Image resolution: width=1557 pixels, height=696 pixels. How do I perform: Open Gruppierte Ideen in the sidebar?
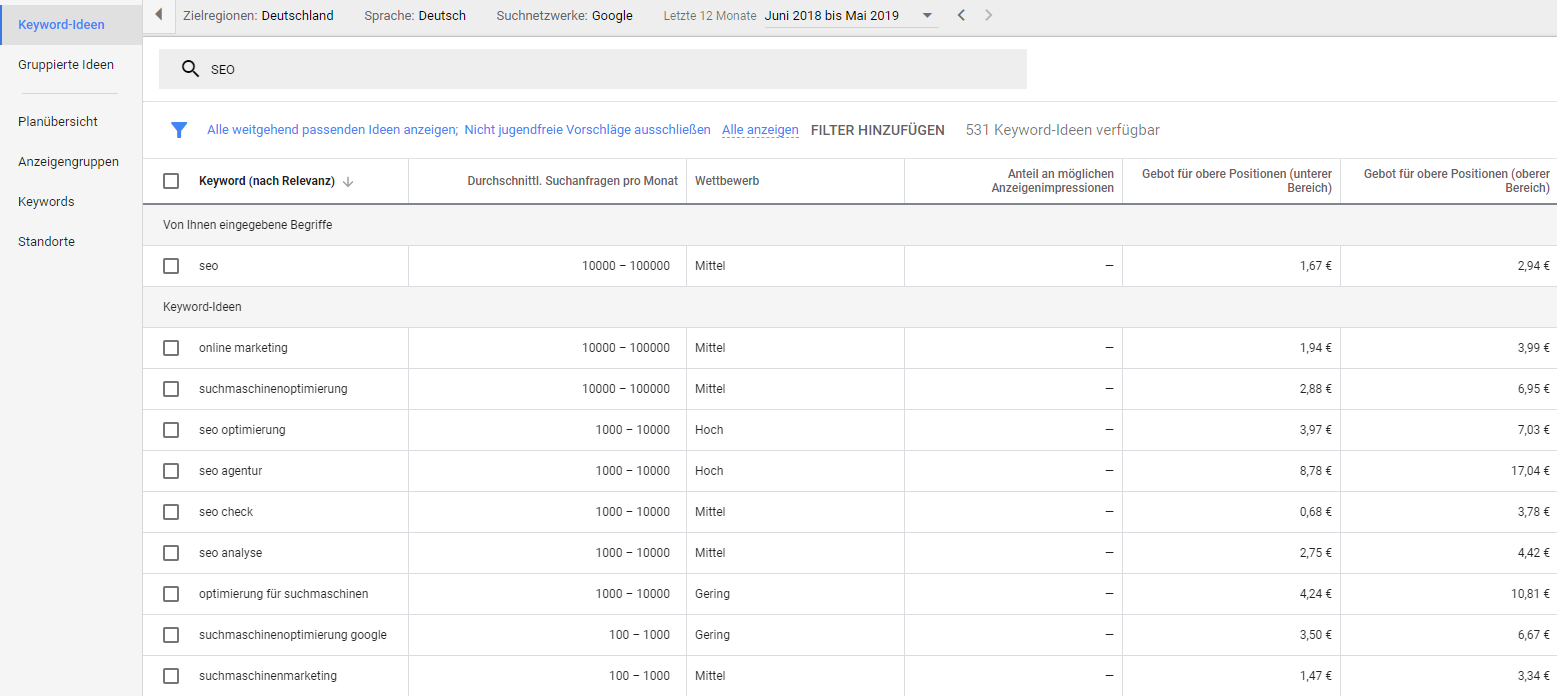point(66,65)
